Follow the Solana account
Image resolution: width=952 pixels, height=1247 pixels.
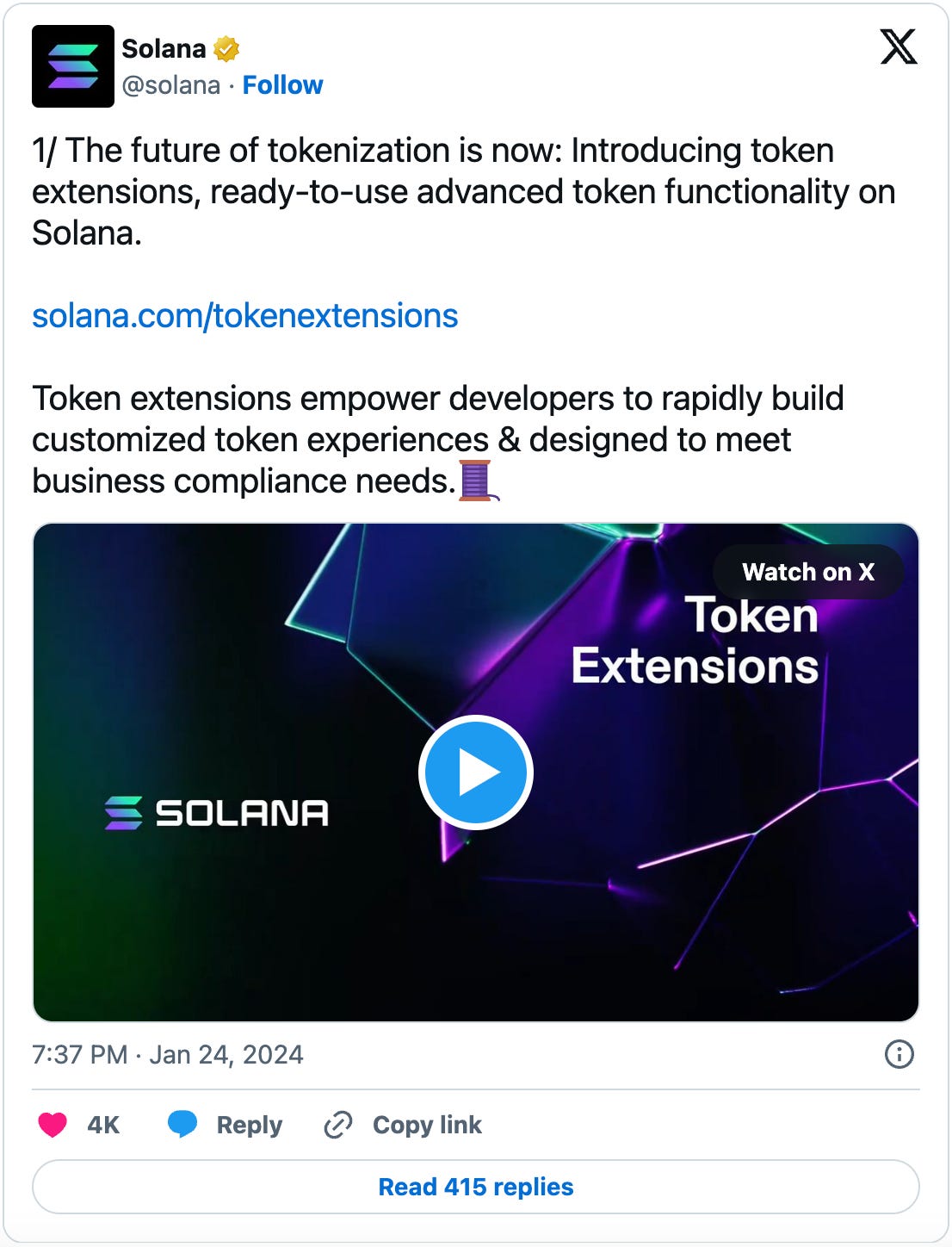(283, 85)
